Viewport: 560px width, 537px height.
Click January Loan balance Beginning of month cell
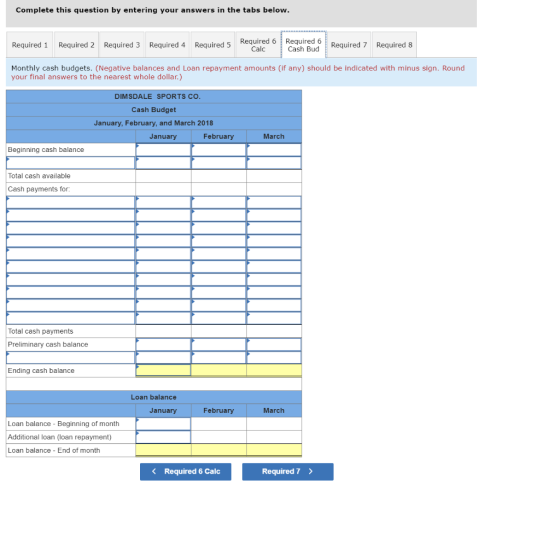click(163, 424)
